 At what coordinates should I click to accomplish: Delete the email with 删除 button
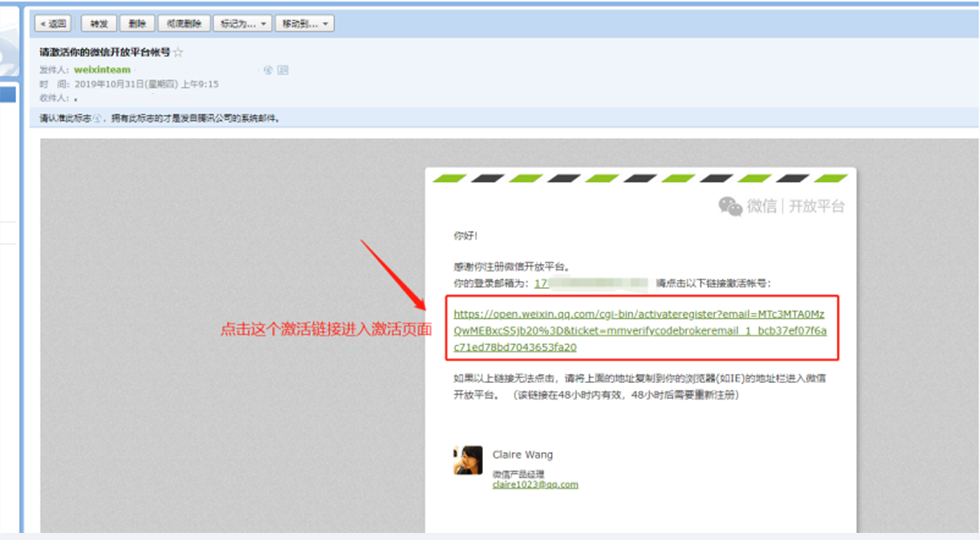pyautogui.click(x=137, y=24)
